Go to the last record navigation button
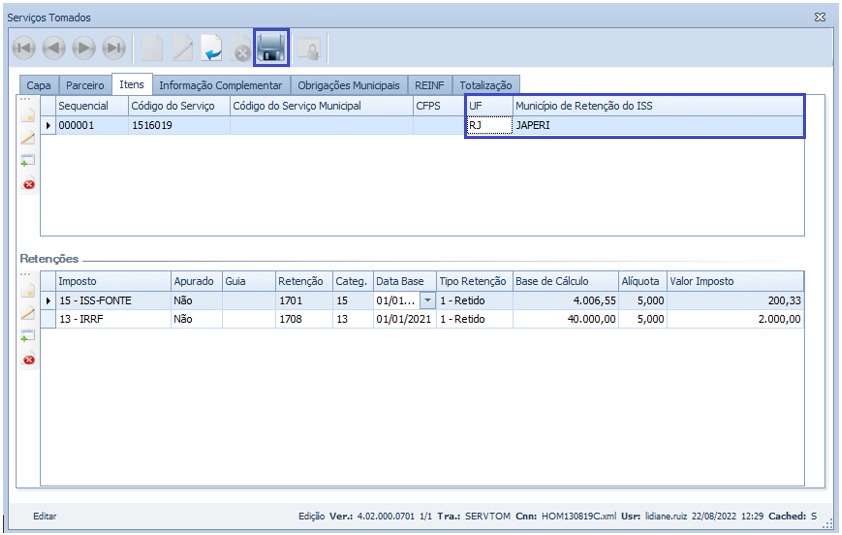This screenshot has height=535, width=842. (x=114, y=48)
